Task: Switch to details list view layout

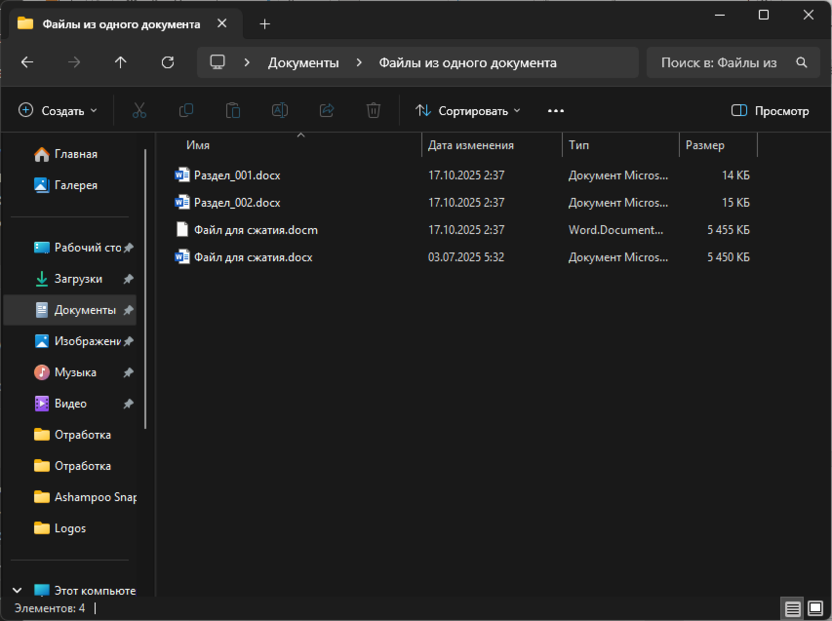Action: coord(792,608)
